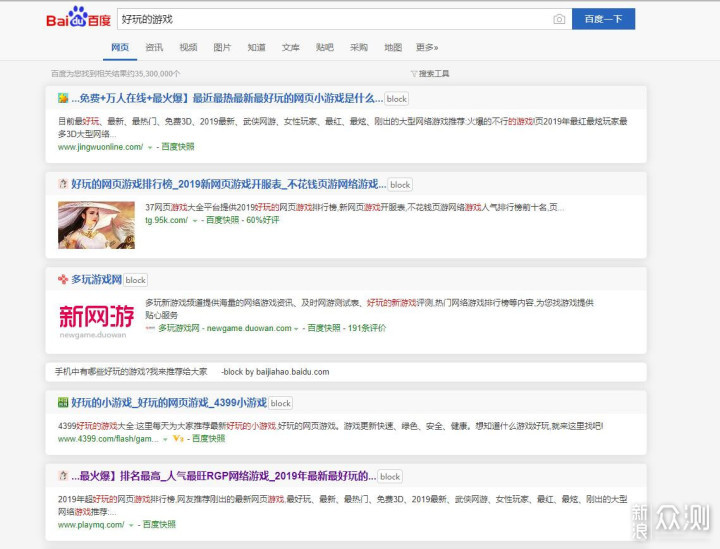
Task: Open 百度快照 for 4399 result
Action: (x=208, y=439)
